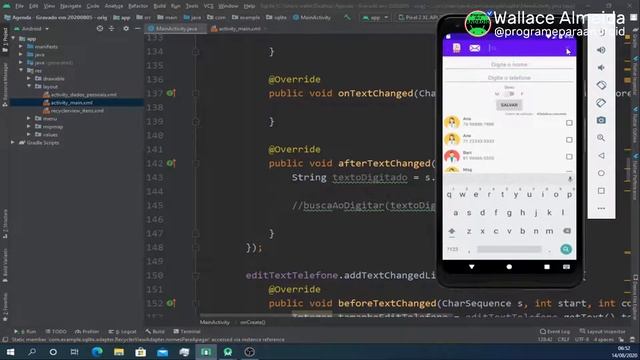Click emulator rotate left icon
This screenshot has width=640, height=360.
tap(601, 85)
